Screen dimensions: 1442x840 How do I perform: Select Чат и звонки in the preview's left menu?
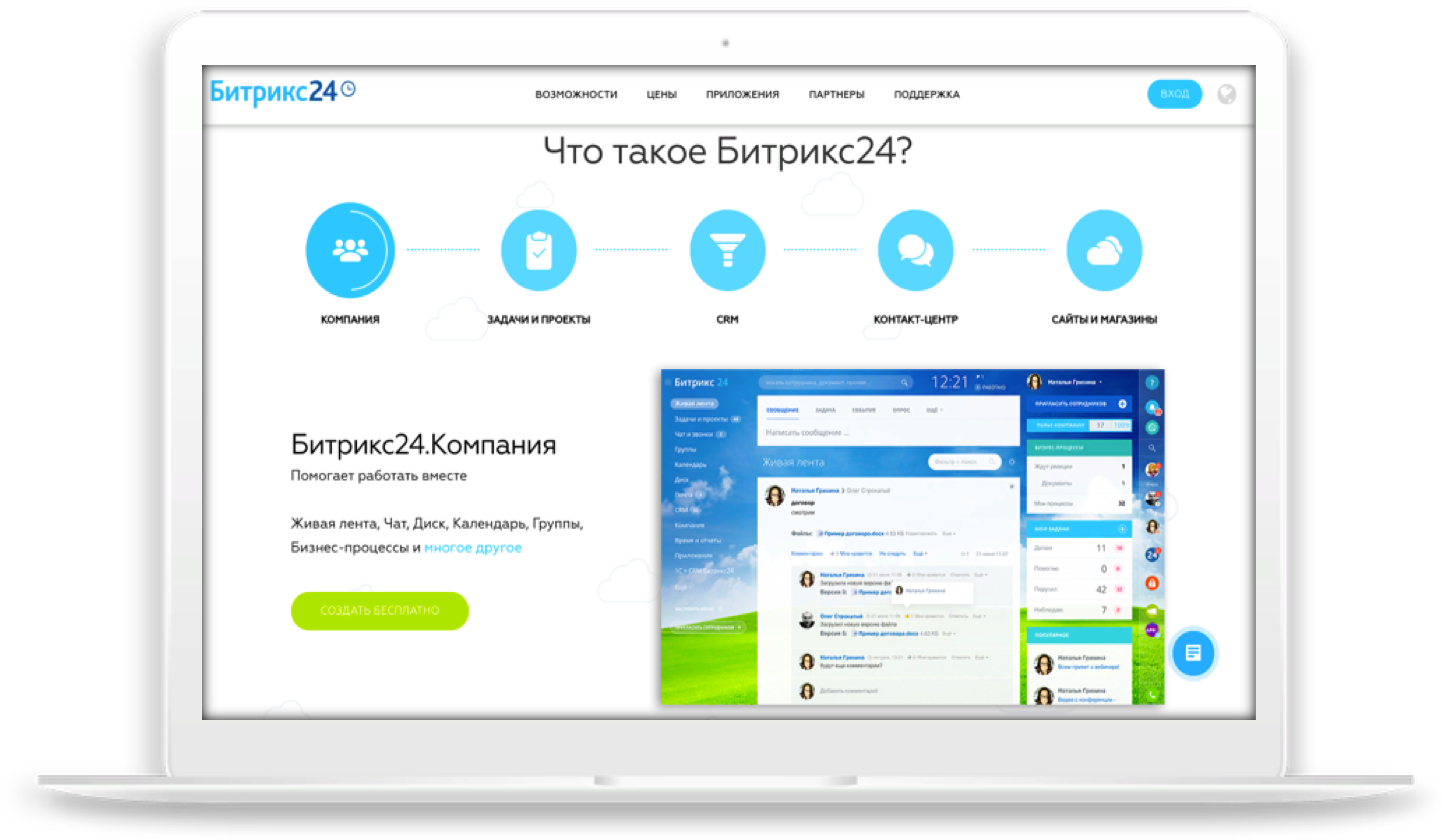pyautogui.click(x=693, y=434)
